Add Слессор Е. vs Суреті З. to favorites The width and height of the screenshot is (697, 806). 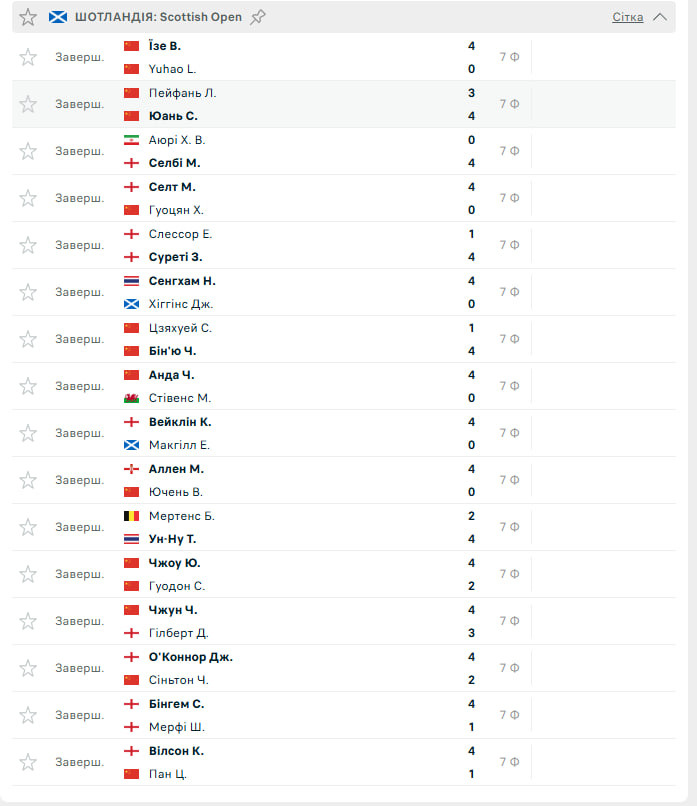point(28,245)
